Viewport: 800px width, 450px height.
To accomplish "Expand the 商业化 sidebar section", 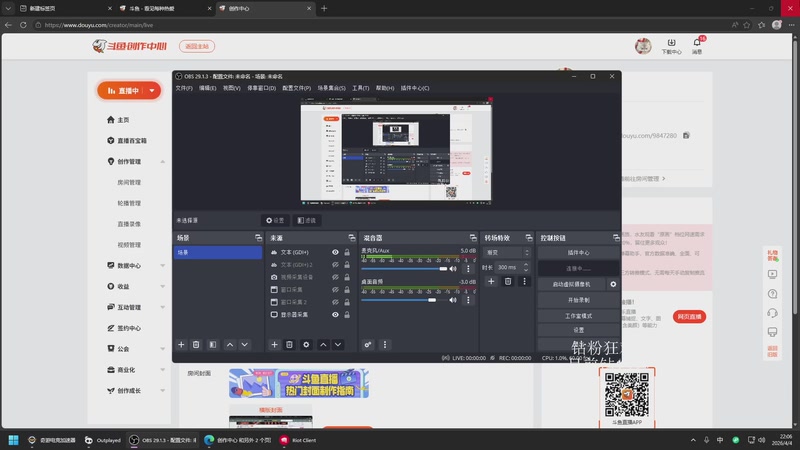I will (163, 370).
